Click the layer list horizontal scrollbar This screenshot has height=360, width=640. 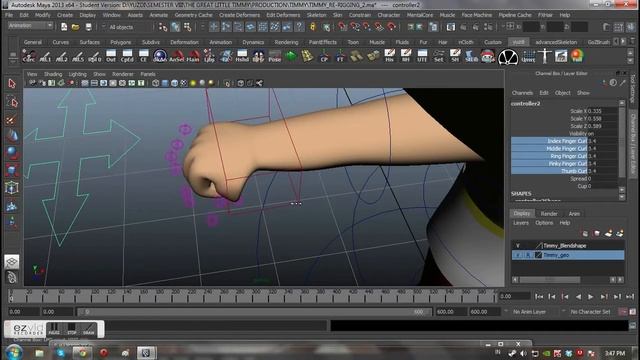[x=549, y=280]
